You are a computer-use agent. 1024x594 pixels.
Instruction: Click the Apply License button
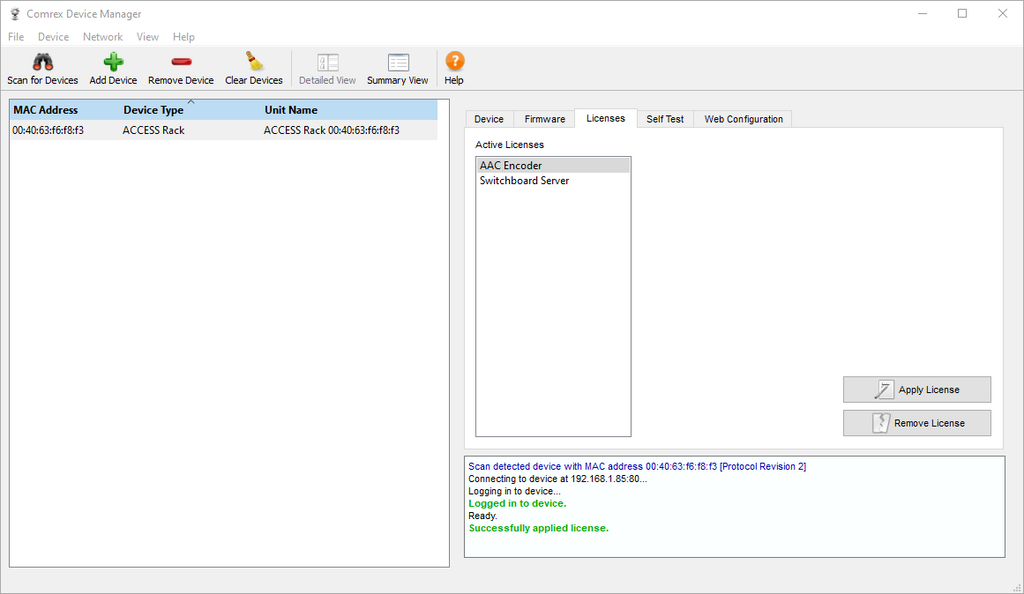(917, 390)
